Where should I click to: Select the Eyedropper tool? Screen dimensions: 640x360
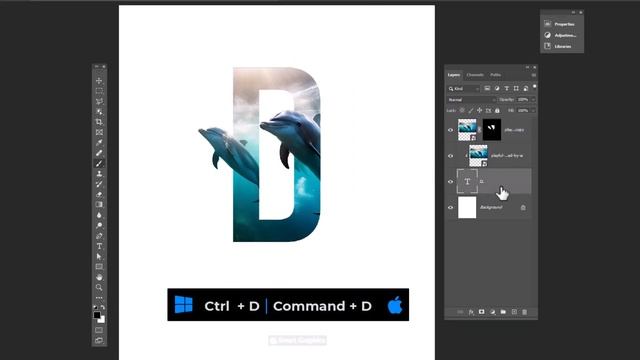(x=99, y=143)
